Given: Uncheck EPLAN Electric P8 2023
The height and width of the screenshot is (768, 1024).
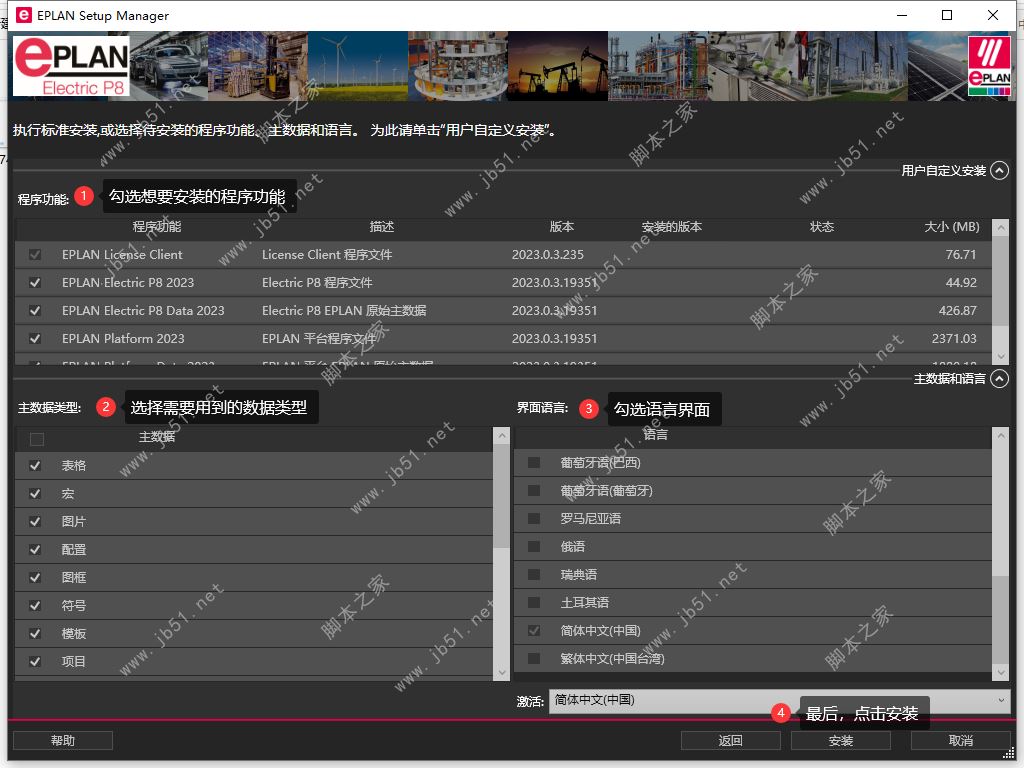Looking at the screenshot, I should pyautogui.click(x=35, y=283).
